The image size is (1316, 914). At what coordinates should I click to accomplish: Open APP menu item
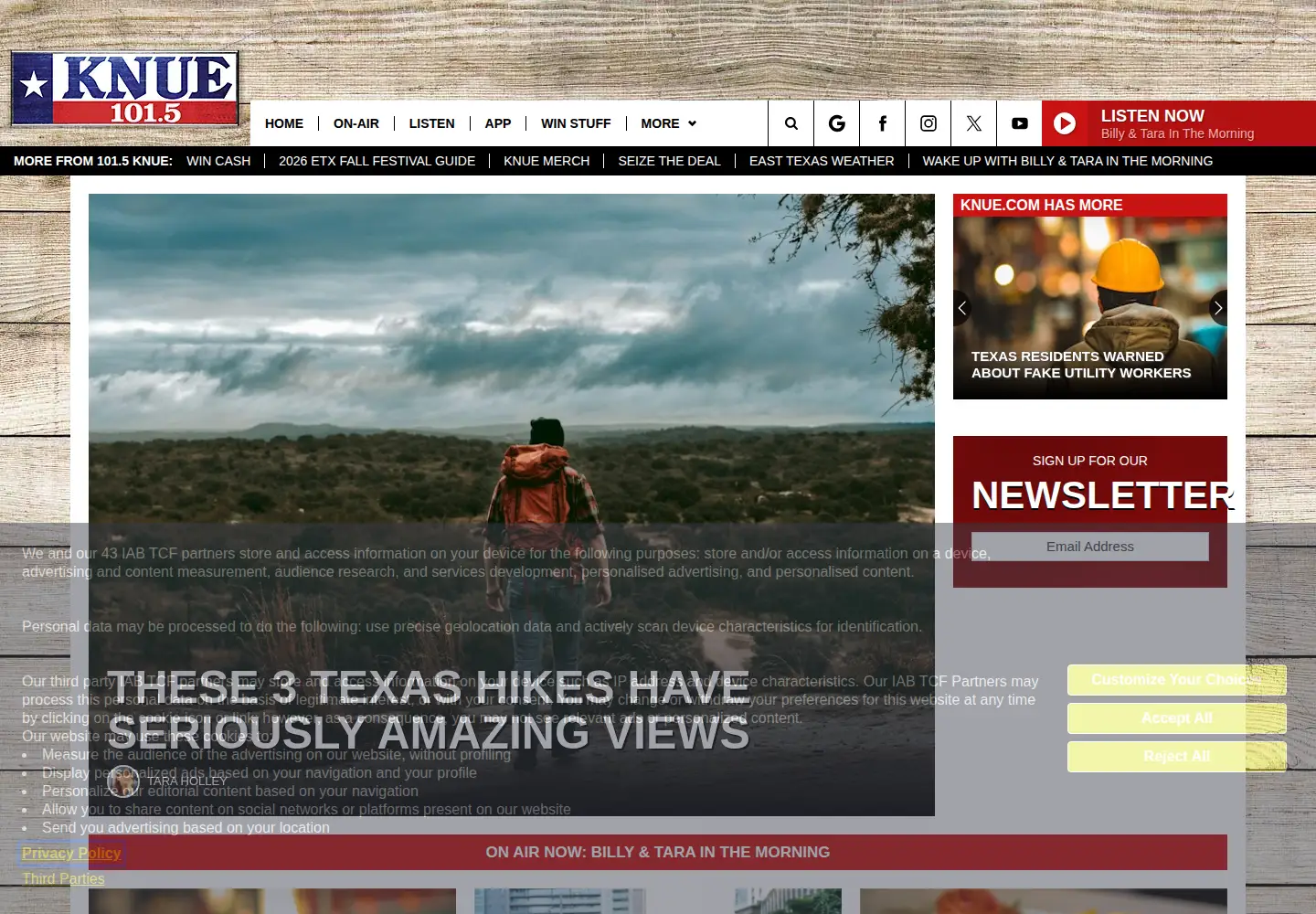click(498, 123)
